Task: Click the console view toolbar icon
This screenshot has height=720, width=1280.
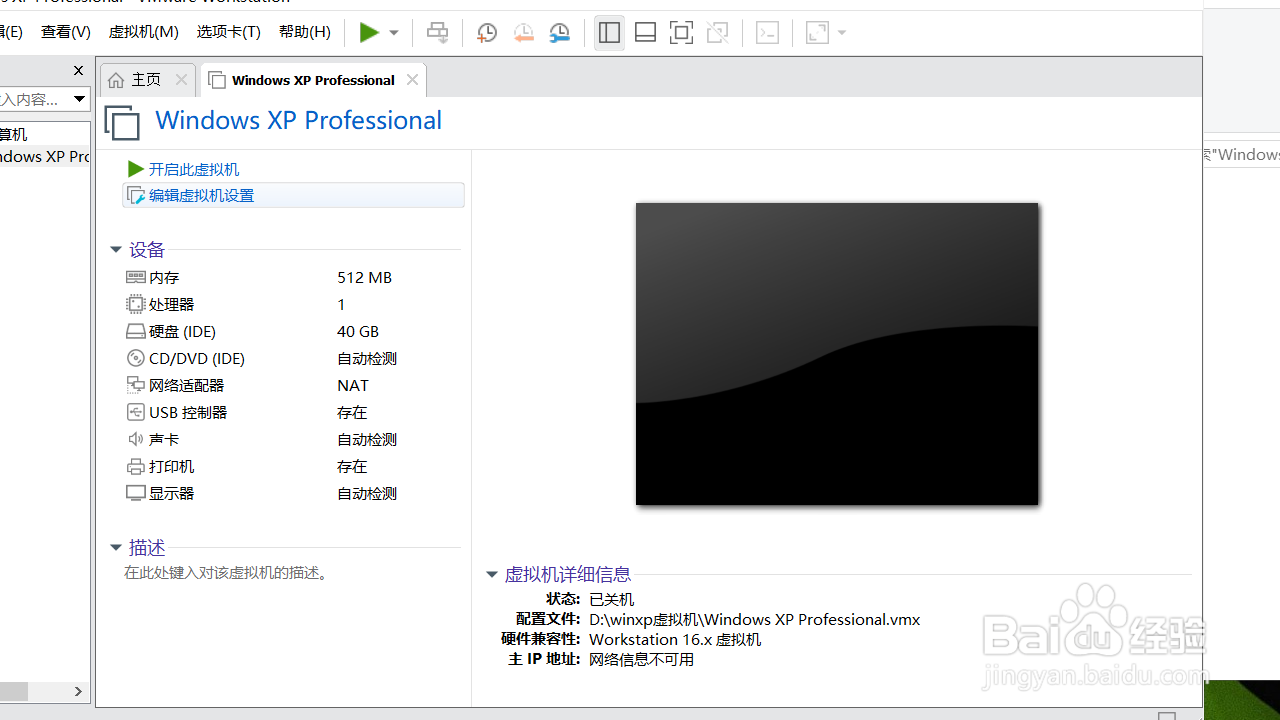Action: [x=767, y=33]
